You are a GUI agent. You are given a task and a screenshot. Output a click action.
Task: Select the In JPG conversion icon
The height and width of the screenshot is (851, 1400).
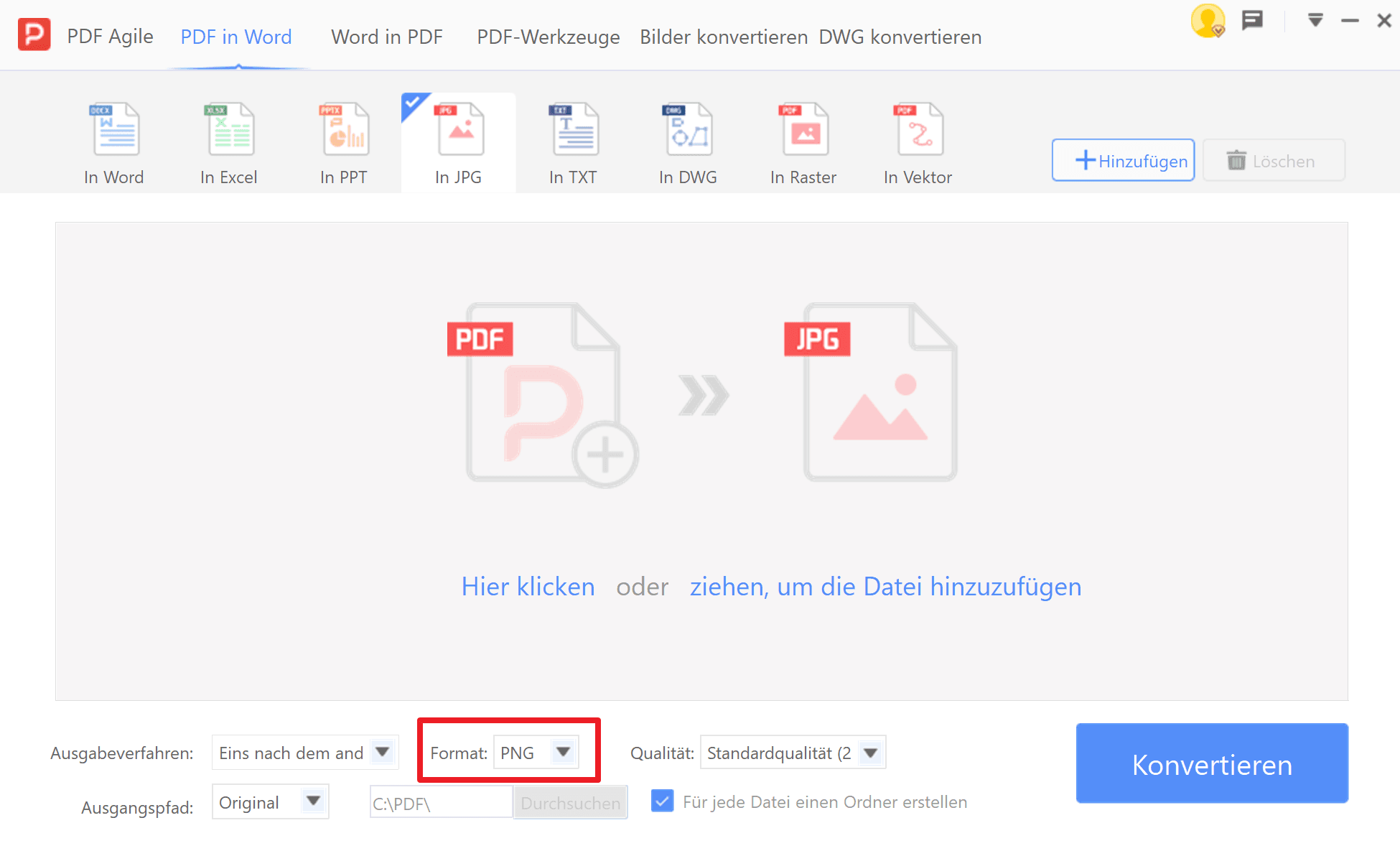(x=458, y=140)
